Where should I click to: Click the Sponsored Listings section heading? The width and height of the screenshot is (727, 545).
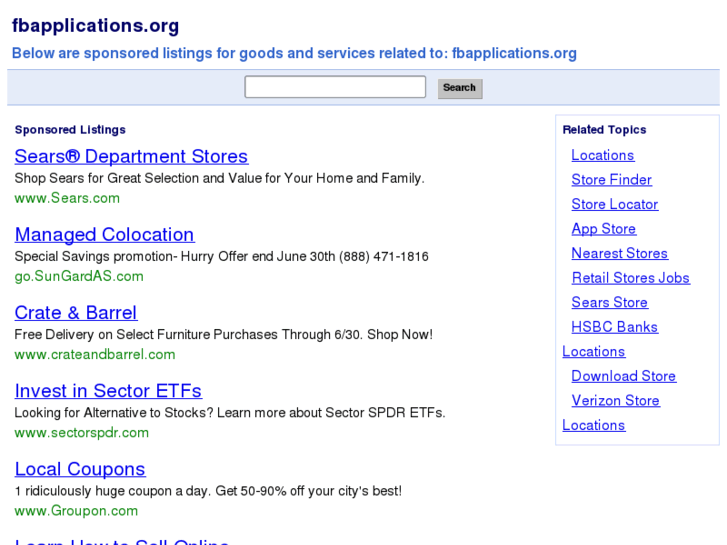coord(70,130)
